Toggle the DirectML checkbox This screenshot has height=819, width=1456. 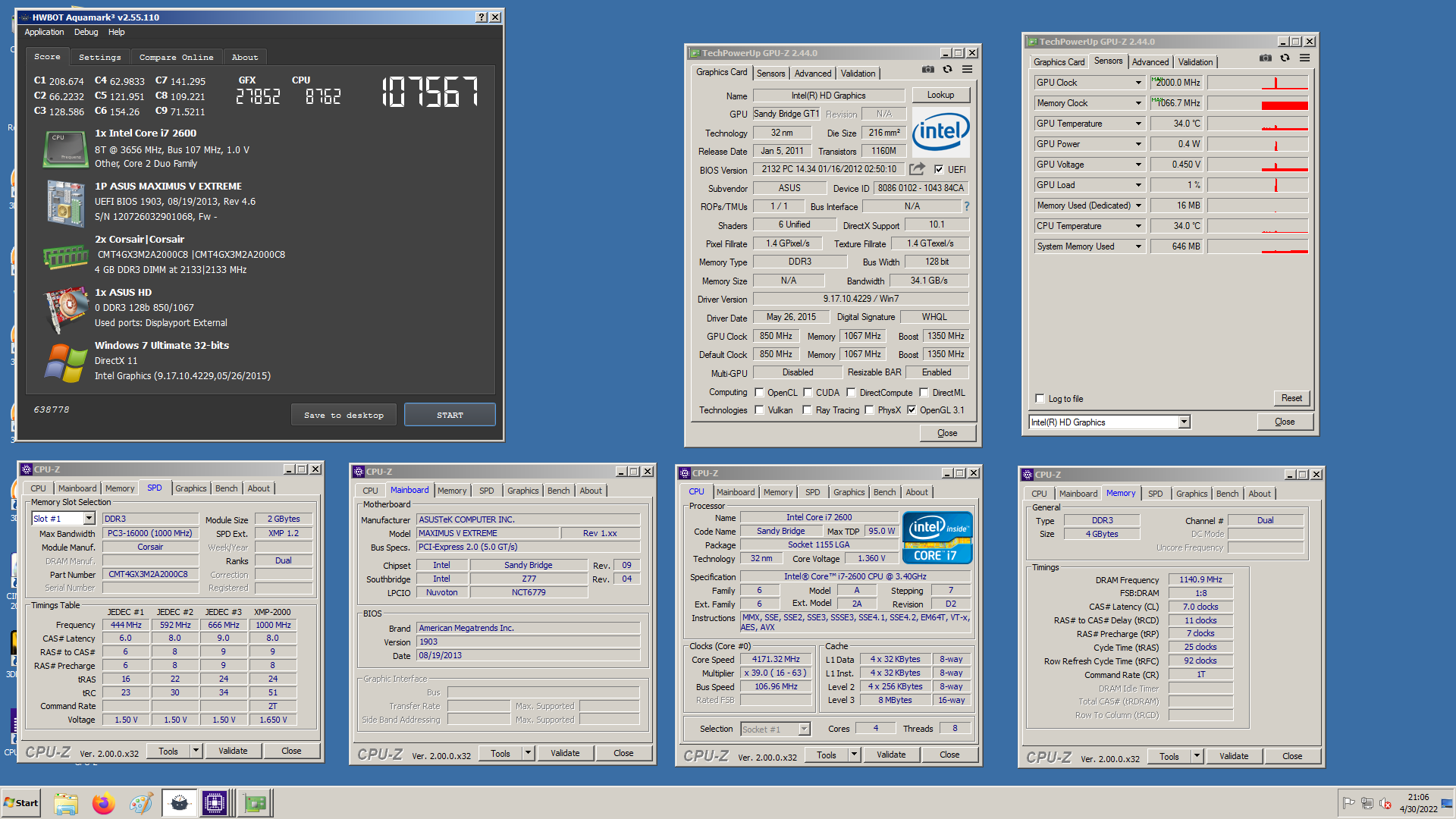coord(924,393)
